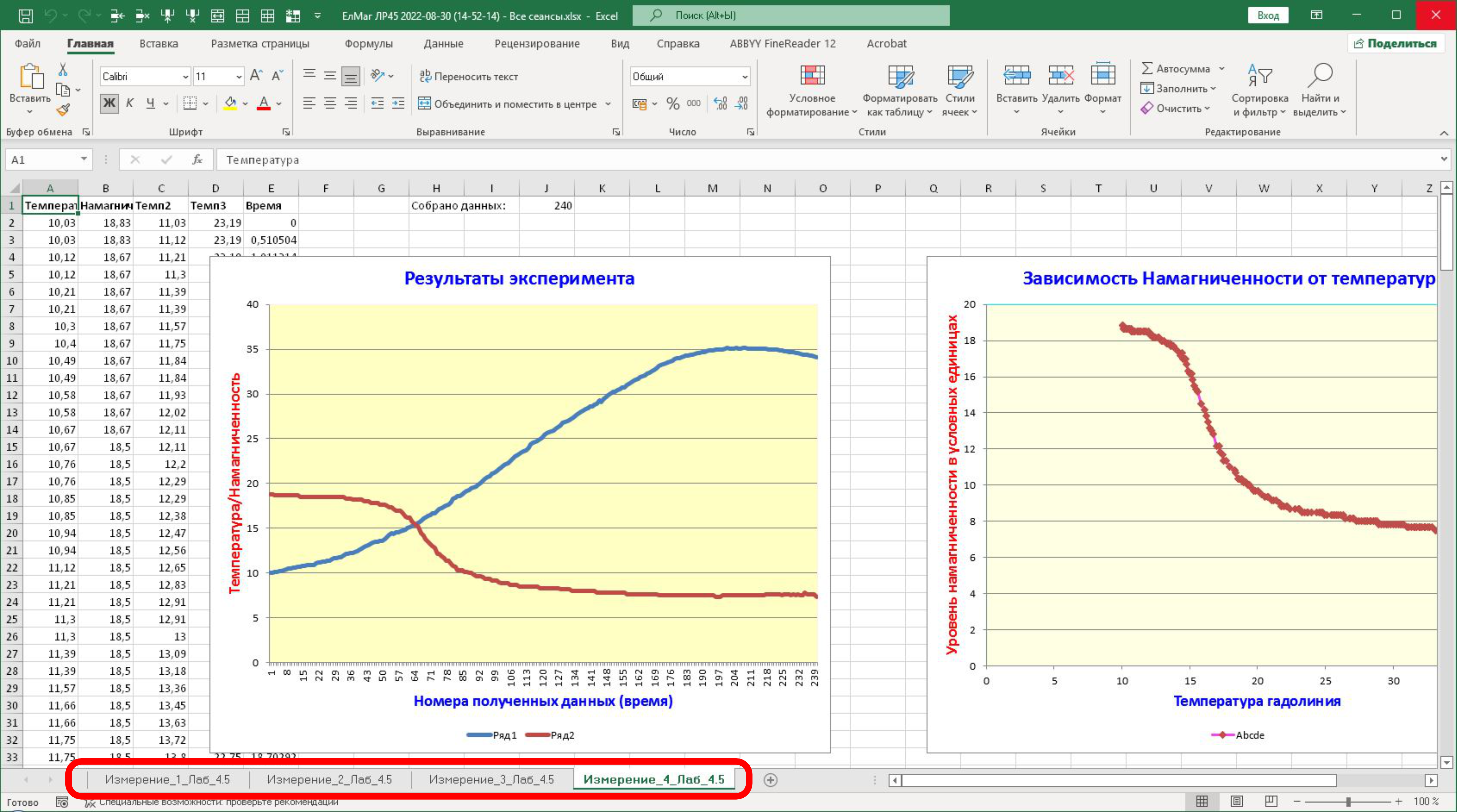Image resolution: width=1457 pixels, height=812 pixels.
Task: Click the Поделиться share button
Action: click(x=1395, y=44)
